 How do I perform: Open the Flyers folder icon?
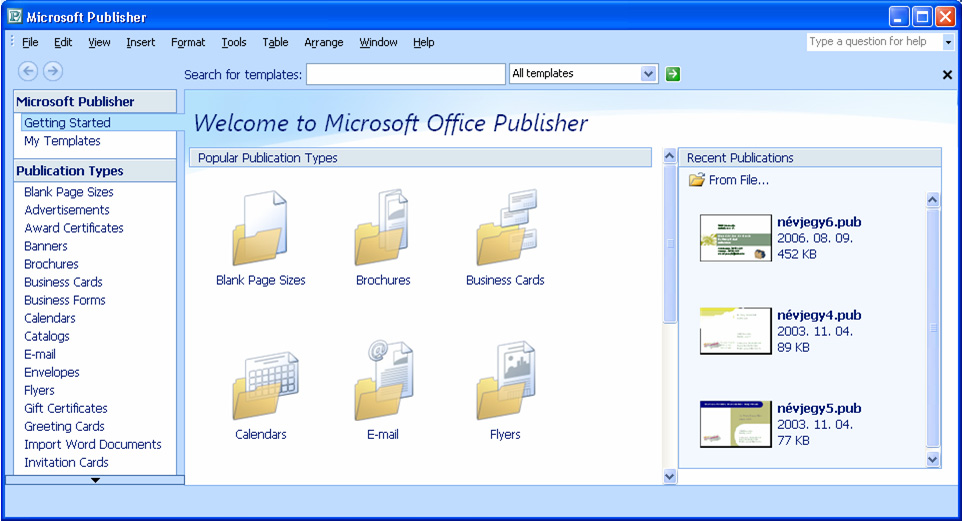506,381
